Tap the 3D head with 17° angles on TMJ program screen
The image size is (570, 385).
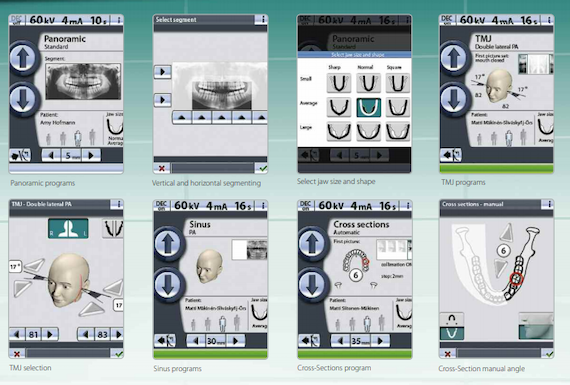[x=499, y=87]
